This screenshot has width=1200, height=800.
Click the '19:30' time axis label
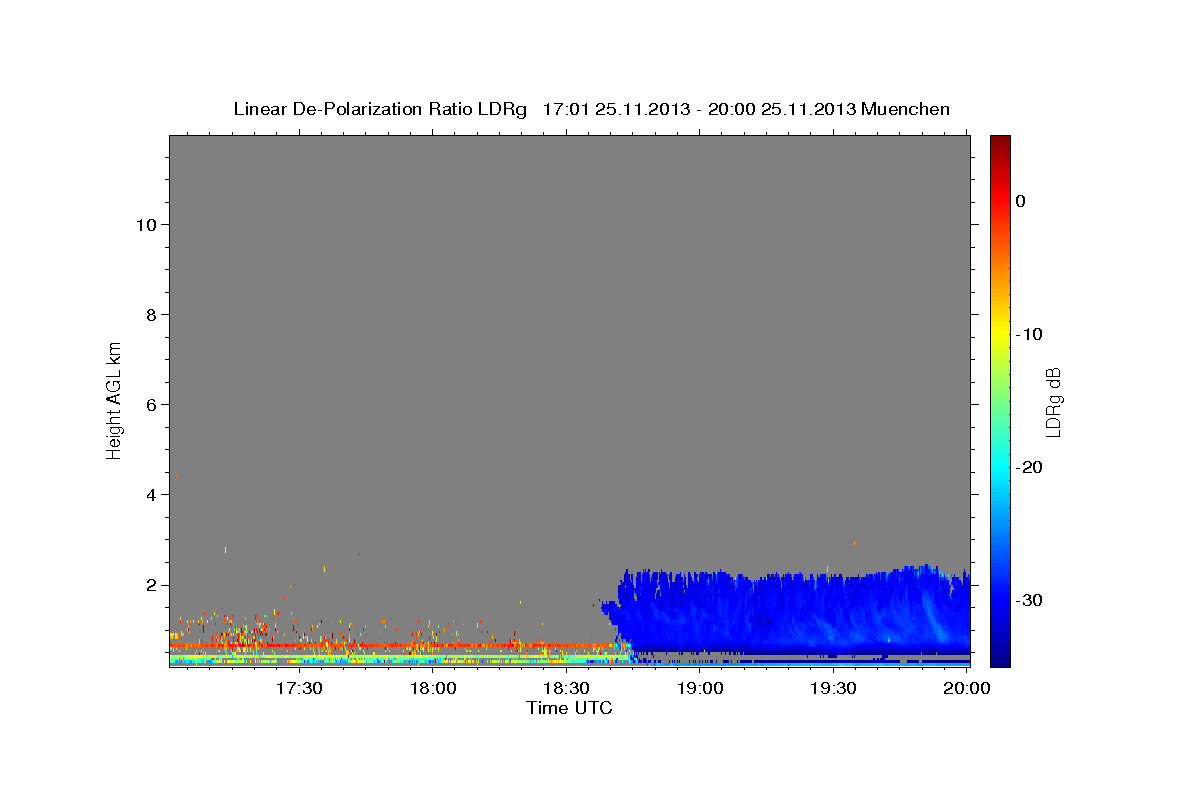point(834,688)
